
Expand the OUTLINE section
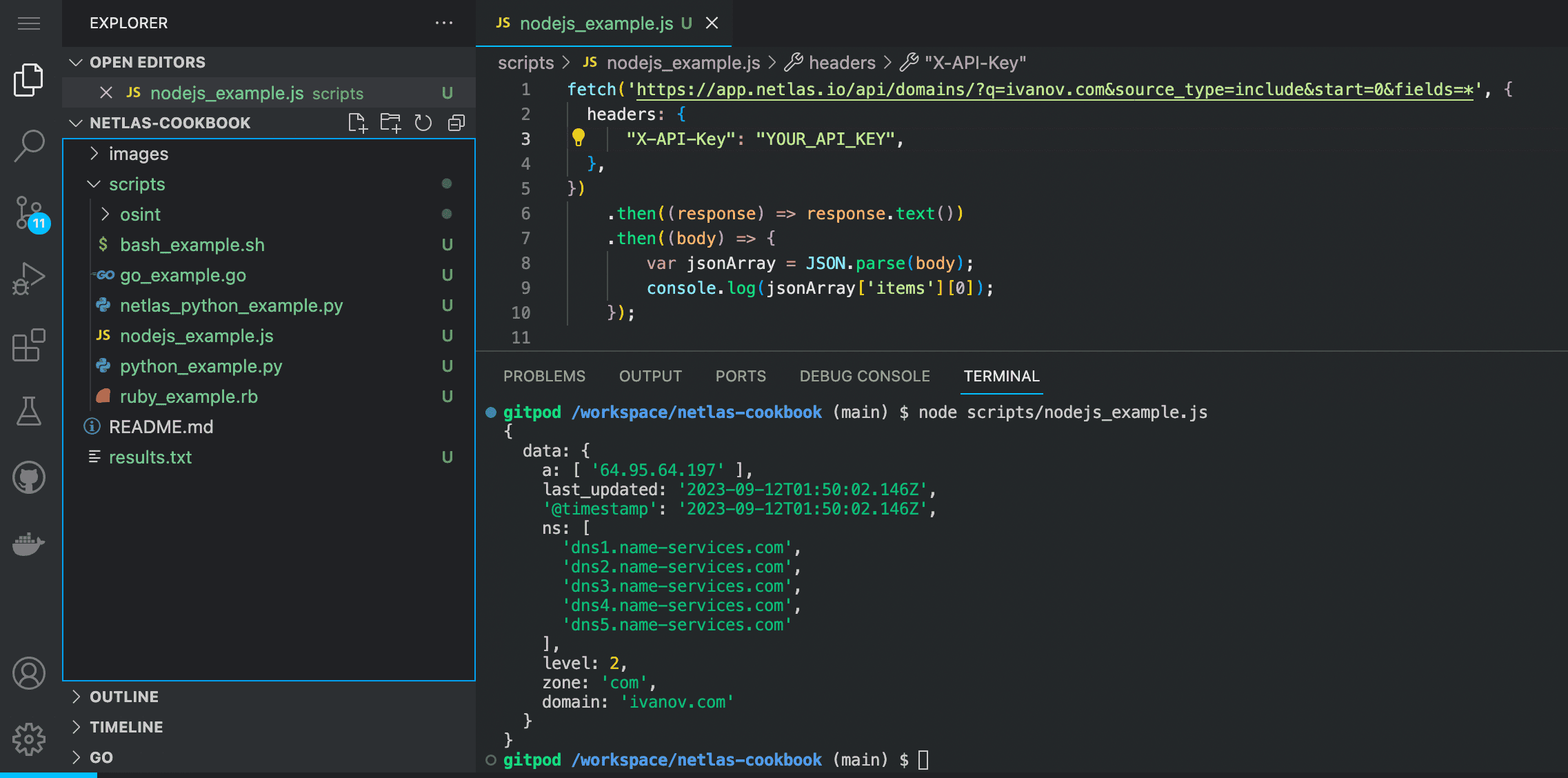[124, 697]
